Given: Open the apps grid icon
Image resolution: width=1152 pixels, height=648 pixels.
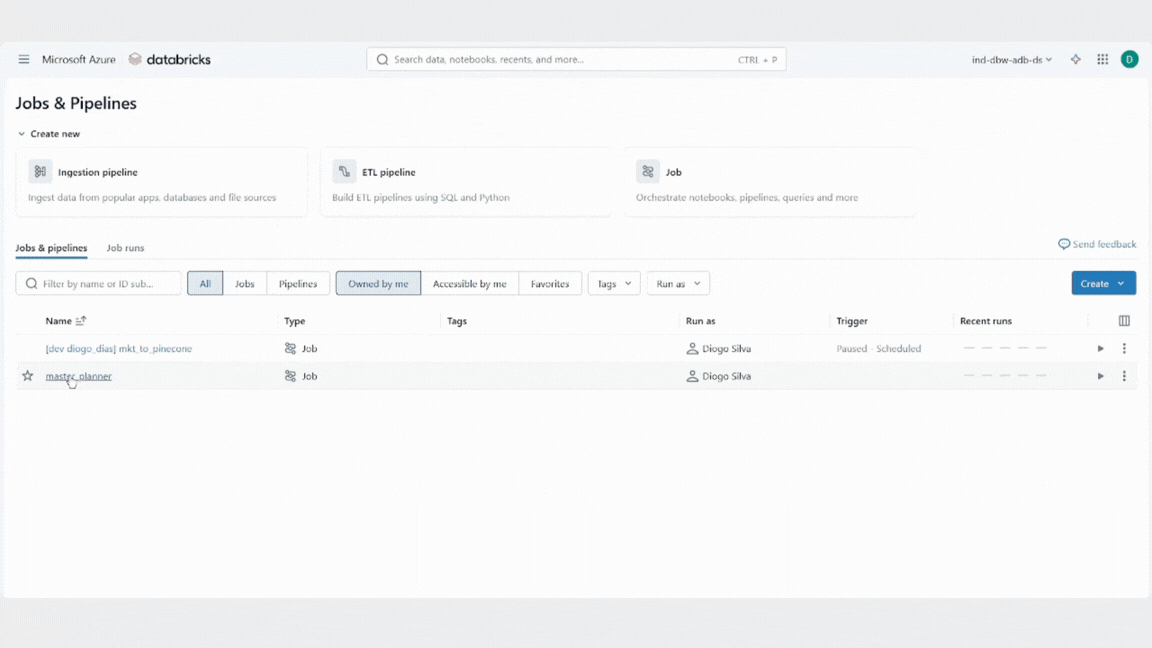Looking at the screenshot, I should coord(1102,60).
